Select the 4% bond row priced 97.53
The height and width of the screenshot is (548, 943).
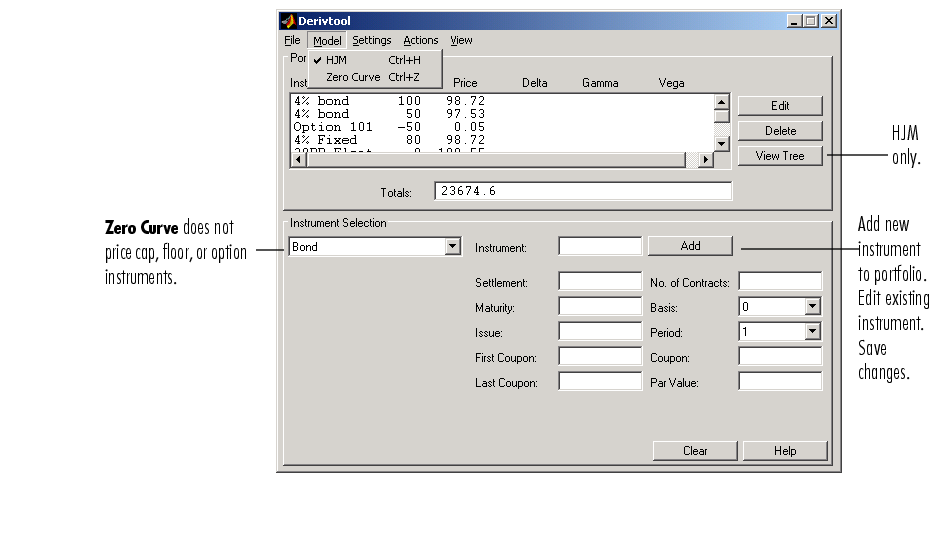tap(502, 114)
